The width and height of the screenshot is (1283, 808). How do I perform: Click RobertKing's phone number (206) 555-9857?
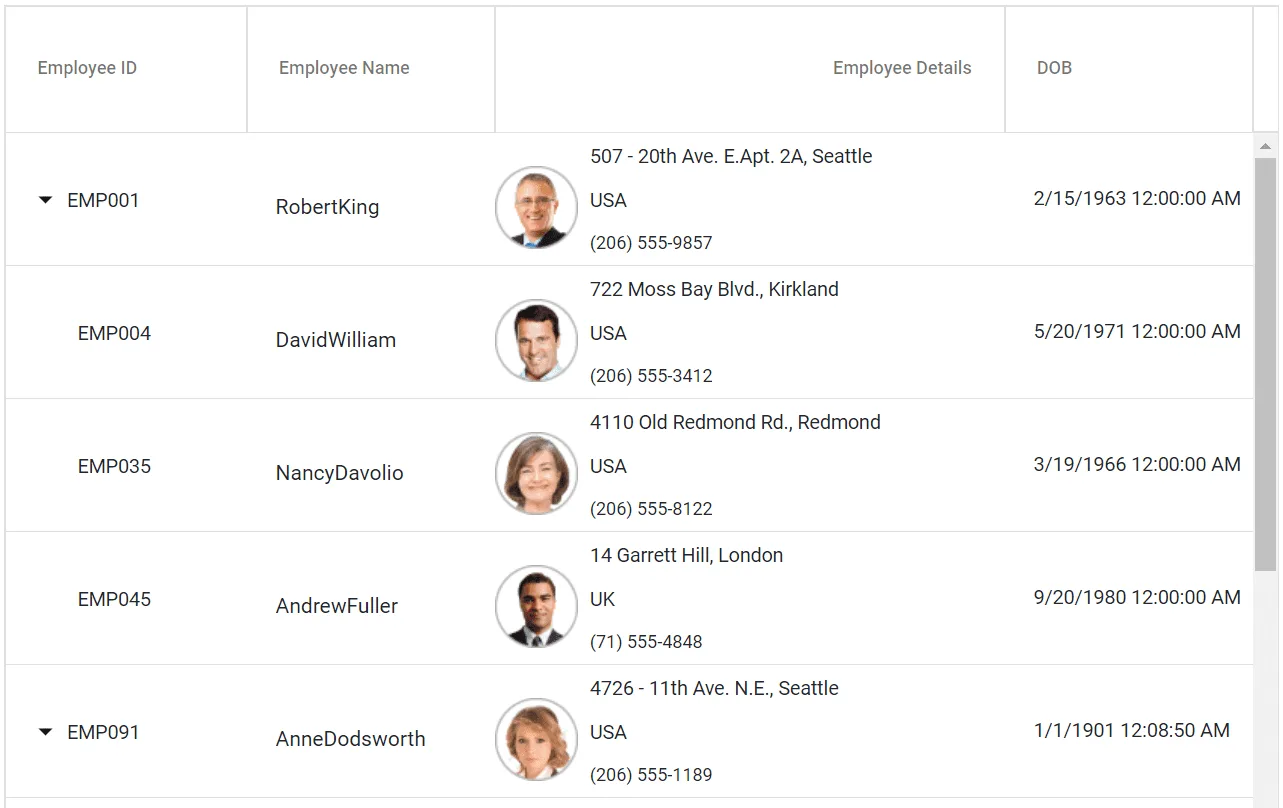(x=651, y=242)
